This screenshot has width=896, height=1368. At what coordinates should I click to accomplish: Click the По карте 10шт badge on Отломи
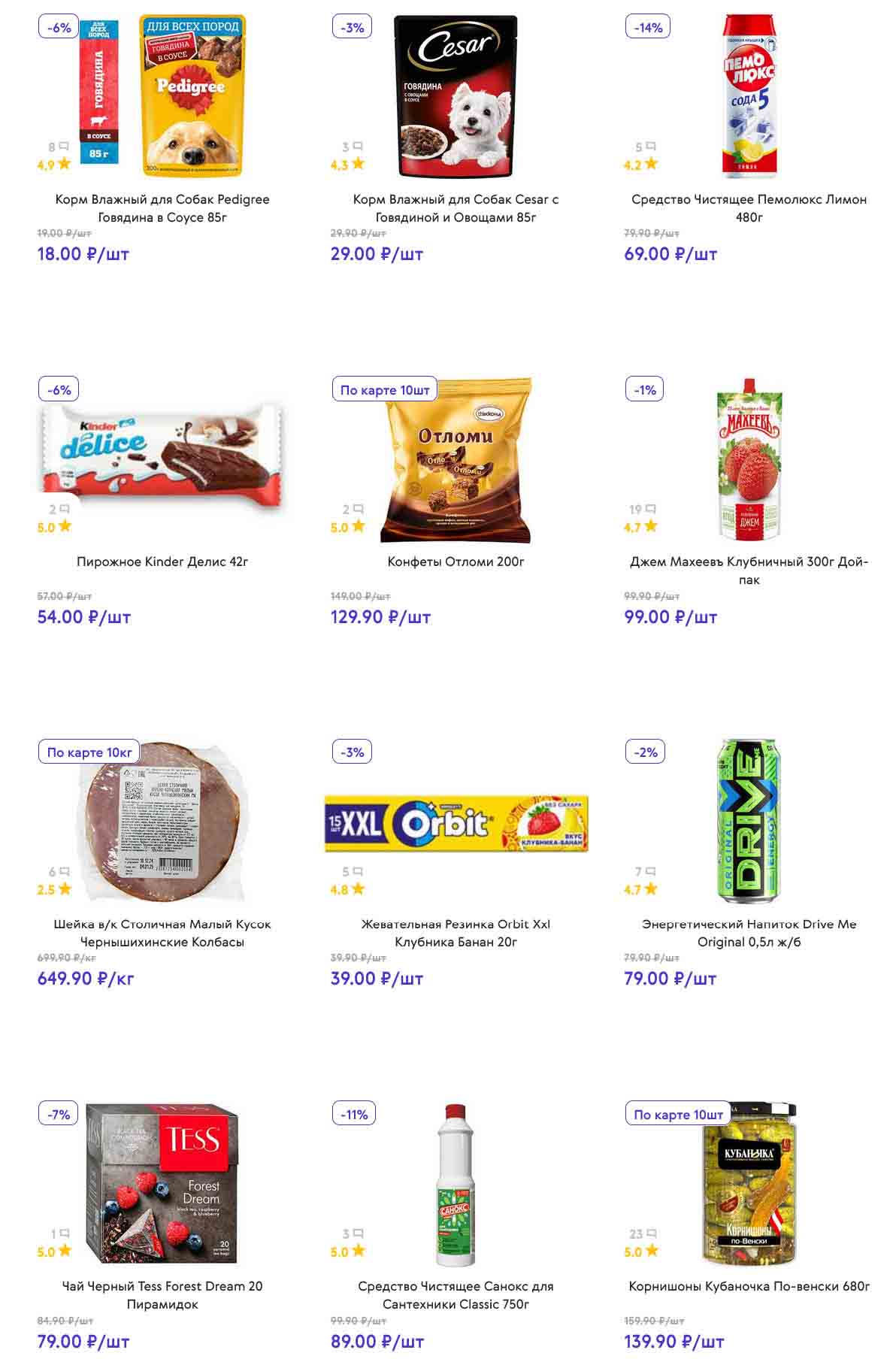pyautogui.click(x=385, y=390)
